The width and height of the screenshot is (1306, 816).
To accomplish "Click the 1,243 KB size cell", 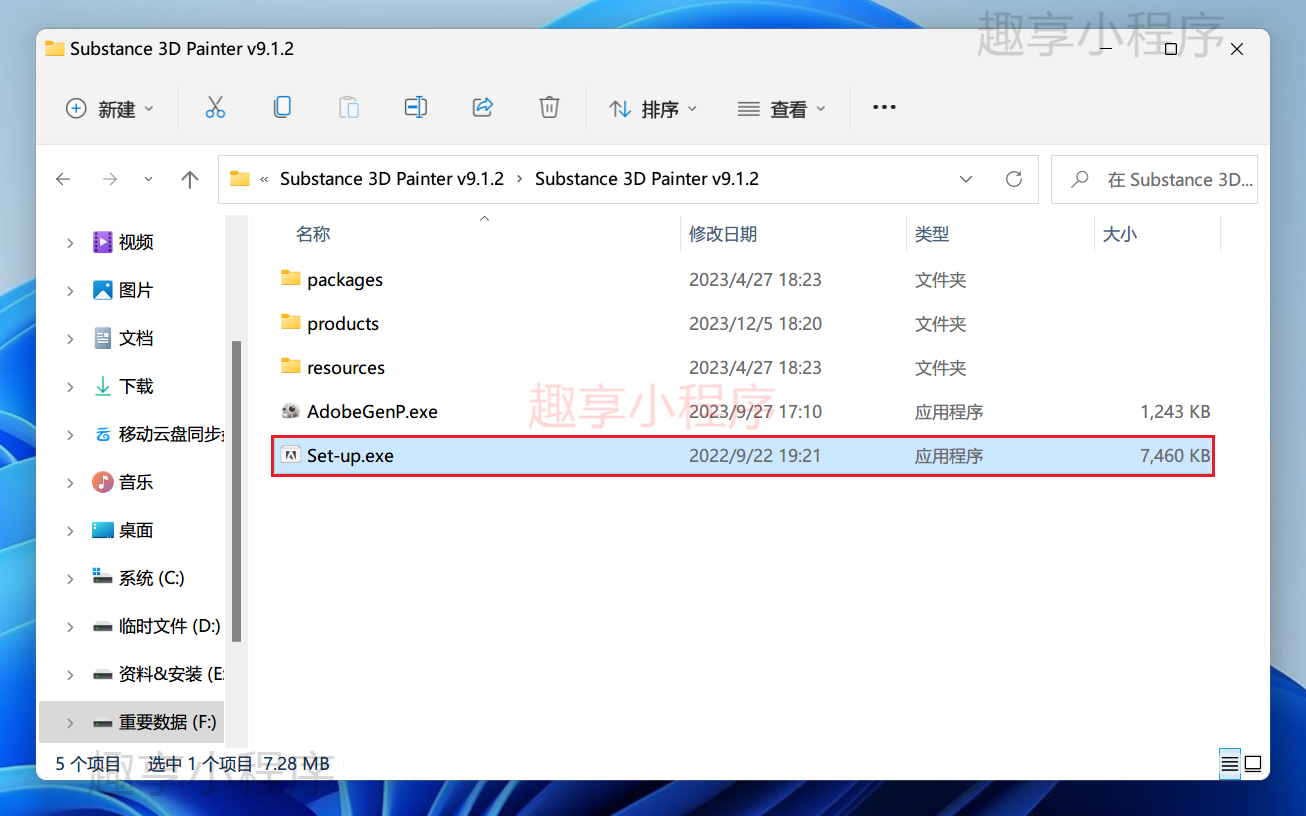I will pos(1175,411).
